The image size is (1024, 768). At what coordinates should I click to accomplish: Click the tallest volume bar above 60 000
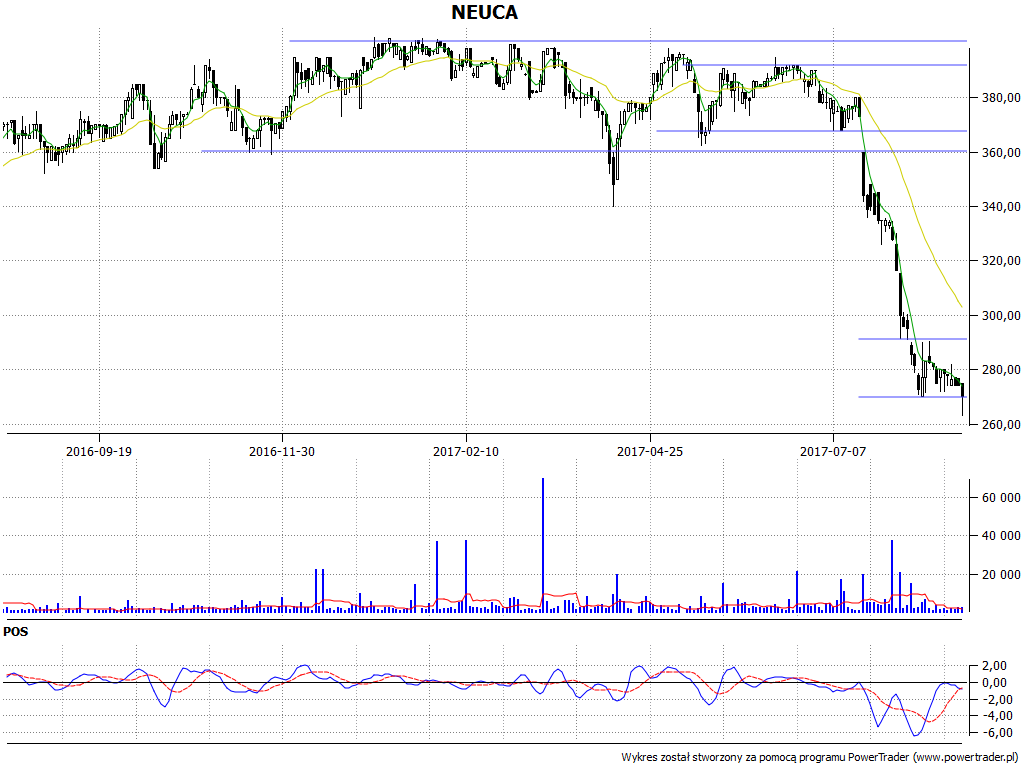pos(543,545)
